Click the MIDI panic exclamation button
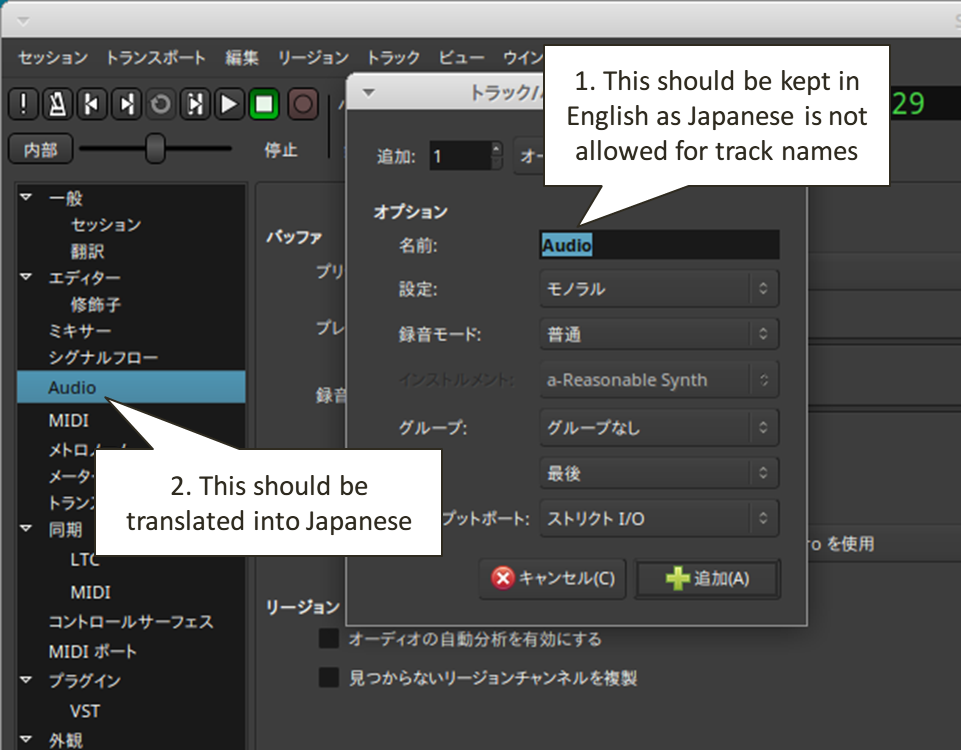The width and height of the screenshot is (961, 750). point(24,104)
